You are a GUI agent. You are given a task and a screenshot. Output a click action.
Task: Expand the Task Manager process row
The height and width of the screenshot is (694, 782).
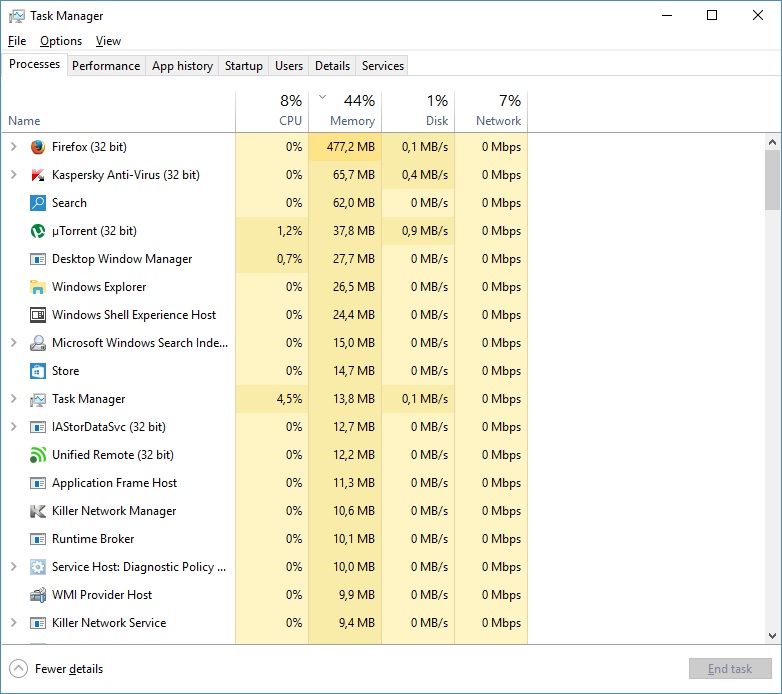[14, 399]
